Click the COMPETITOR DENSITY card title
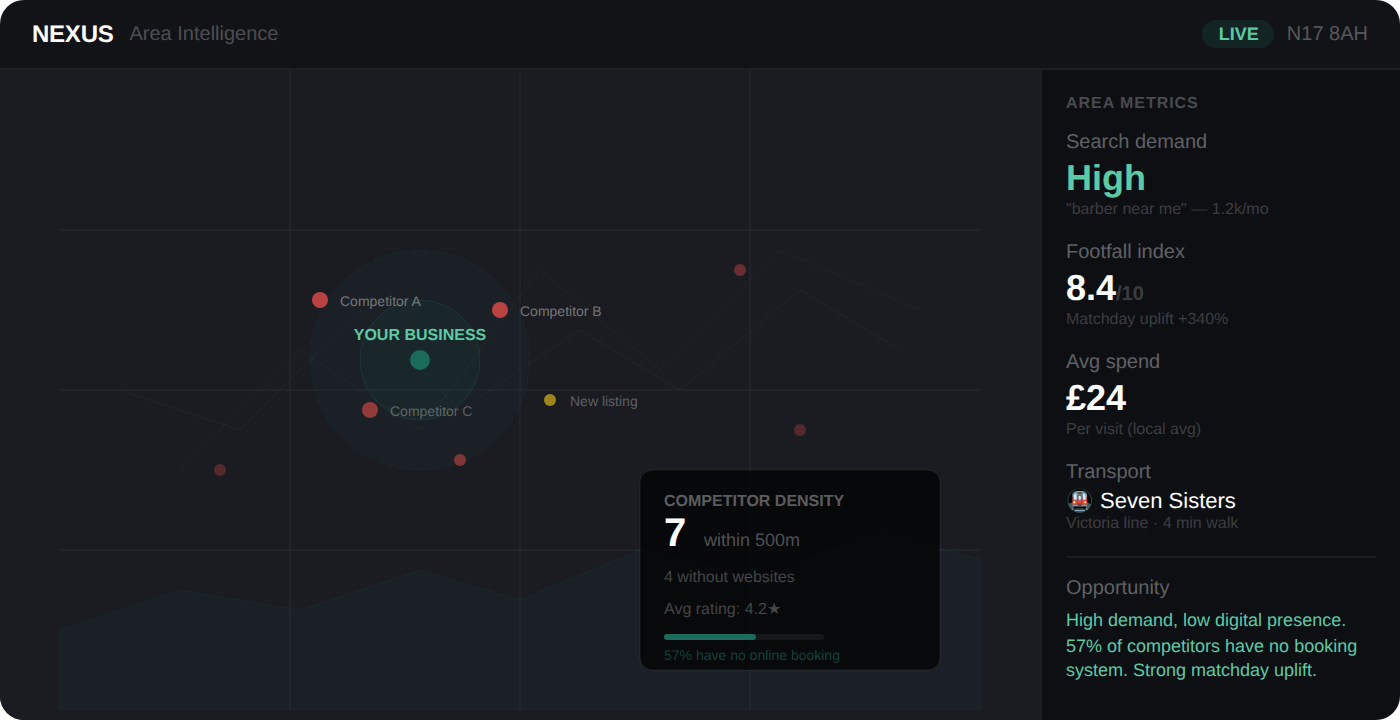This screenshot has width=1400, height=720. coord(754,501)
